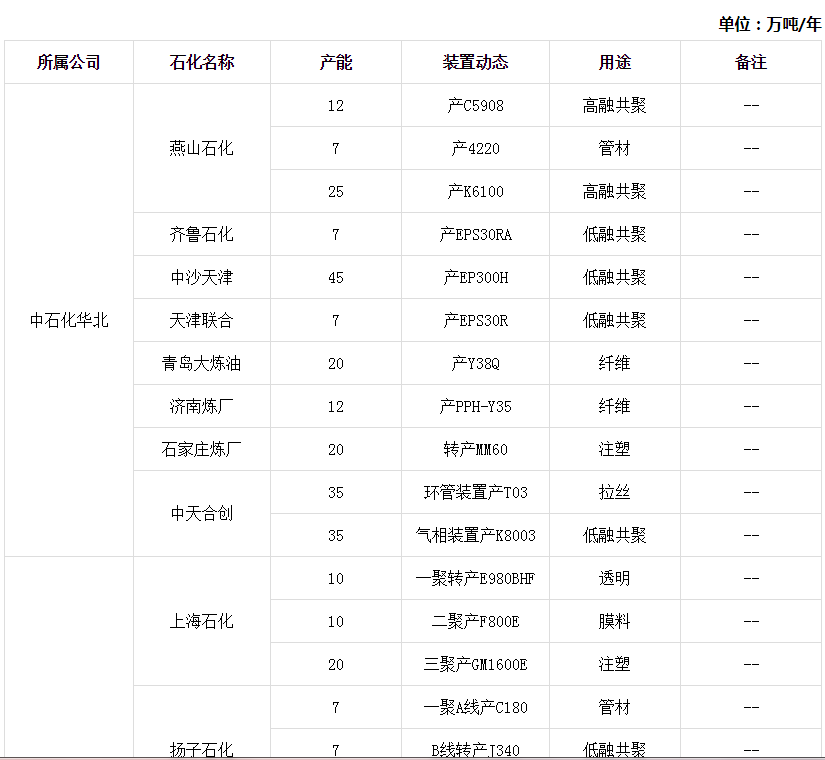Click the 产Y38Q cell
This screenshot has width=825, height=760.
pos(476,364)
